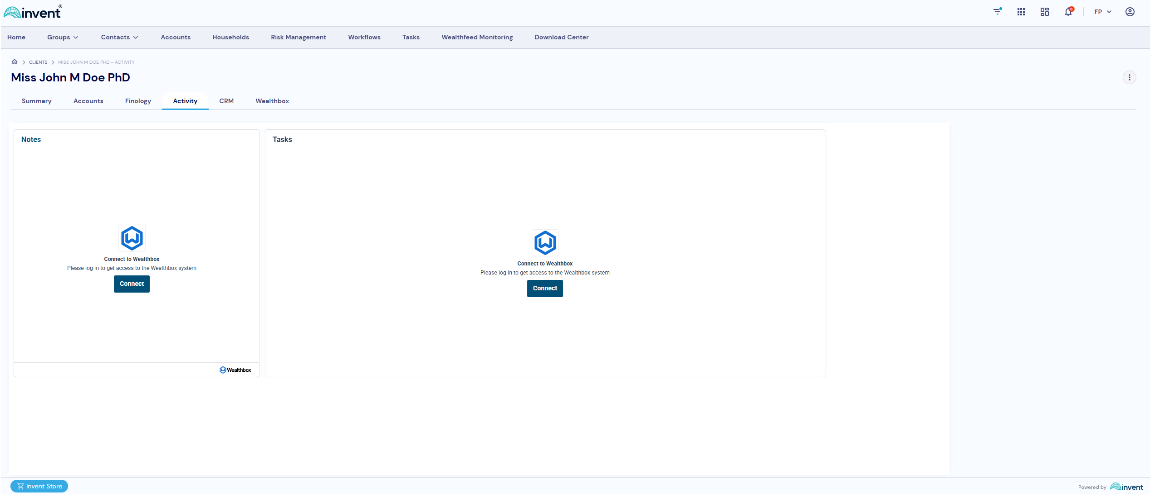Open the notifications bell
The image size is (1150, 497).
point(1068,12)
